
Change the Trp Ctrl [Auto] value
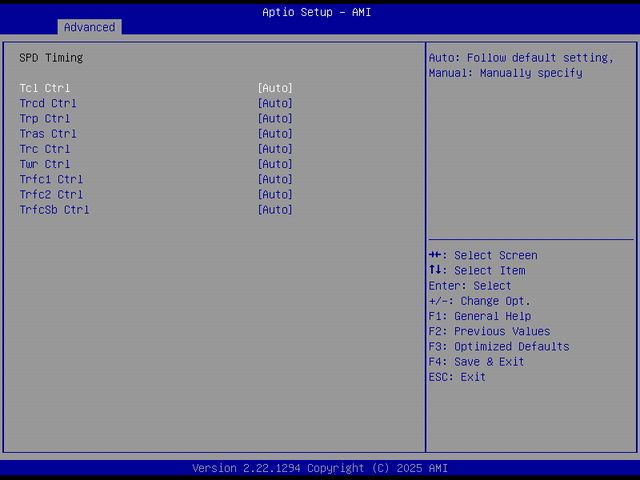[x=275, y=118]
